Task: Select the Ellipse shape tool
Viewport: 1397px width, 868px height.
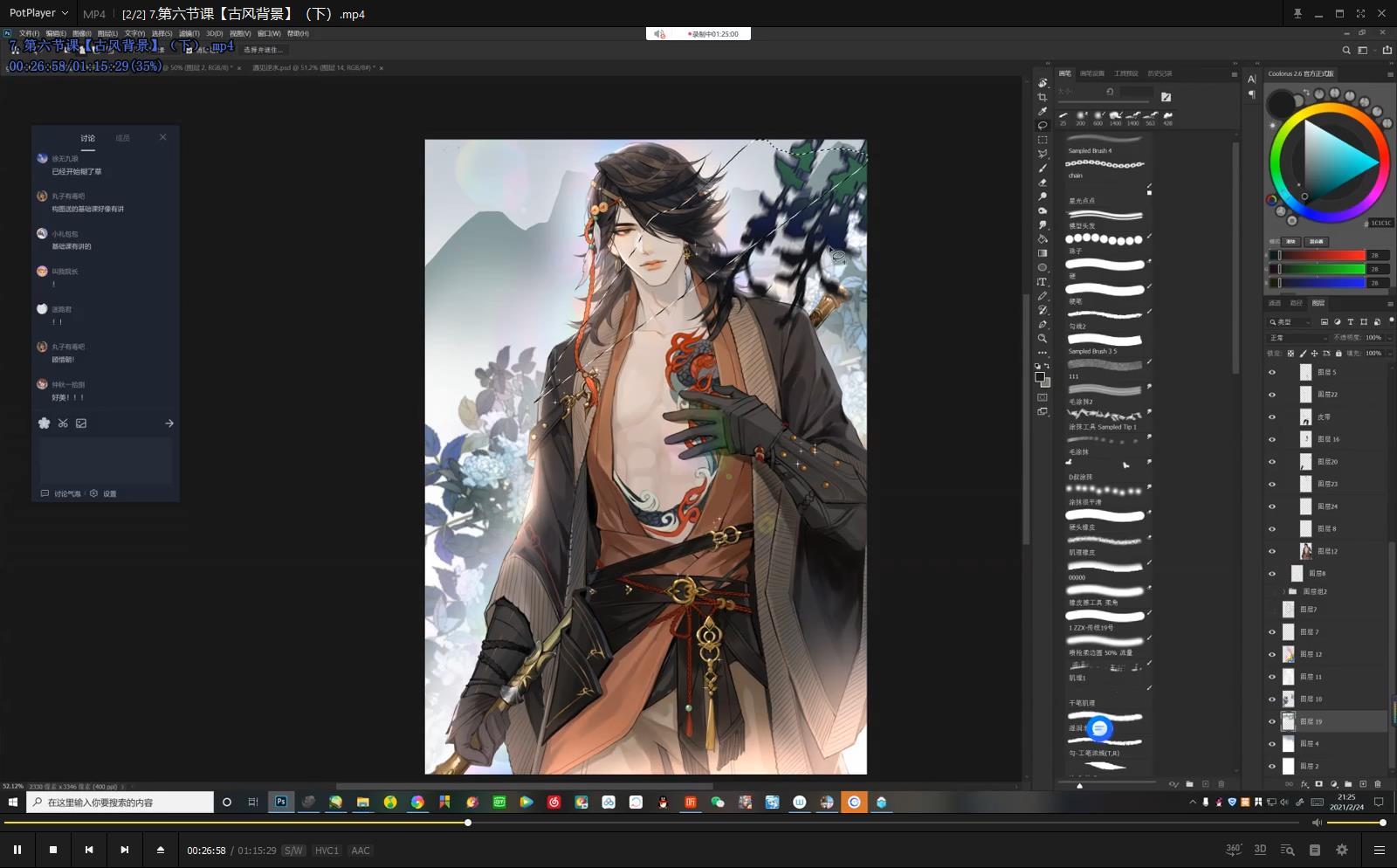Action: pyautogui.click(x=1043, y=267)
